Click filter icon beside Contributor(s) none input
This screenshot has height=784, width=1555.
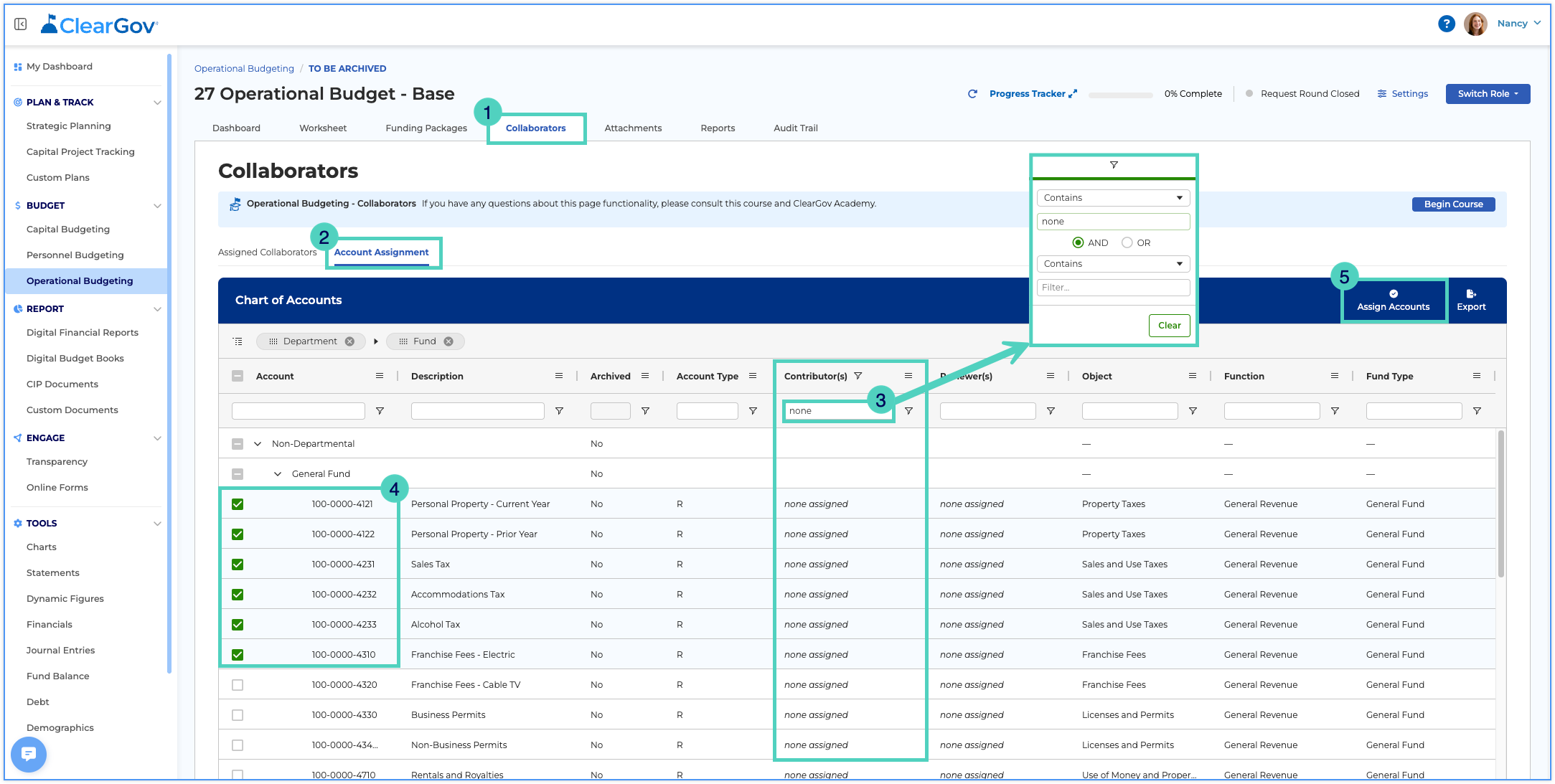(908, 411)
